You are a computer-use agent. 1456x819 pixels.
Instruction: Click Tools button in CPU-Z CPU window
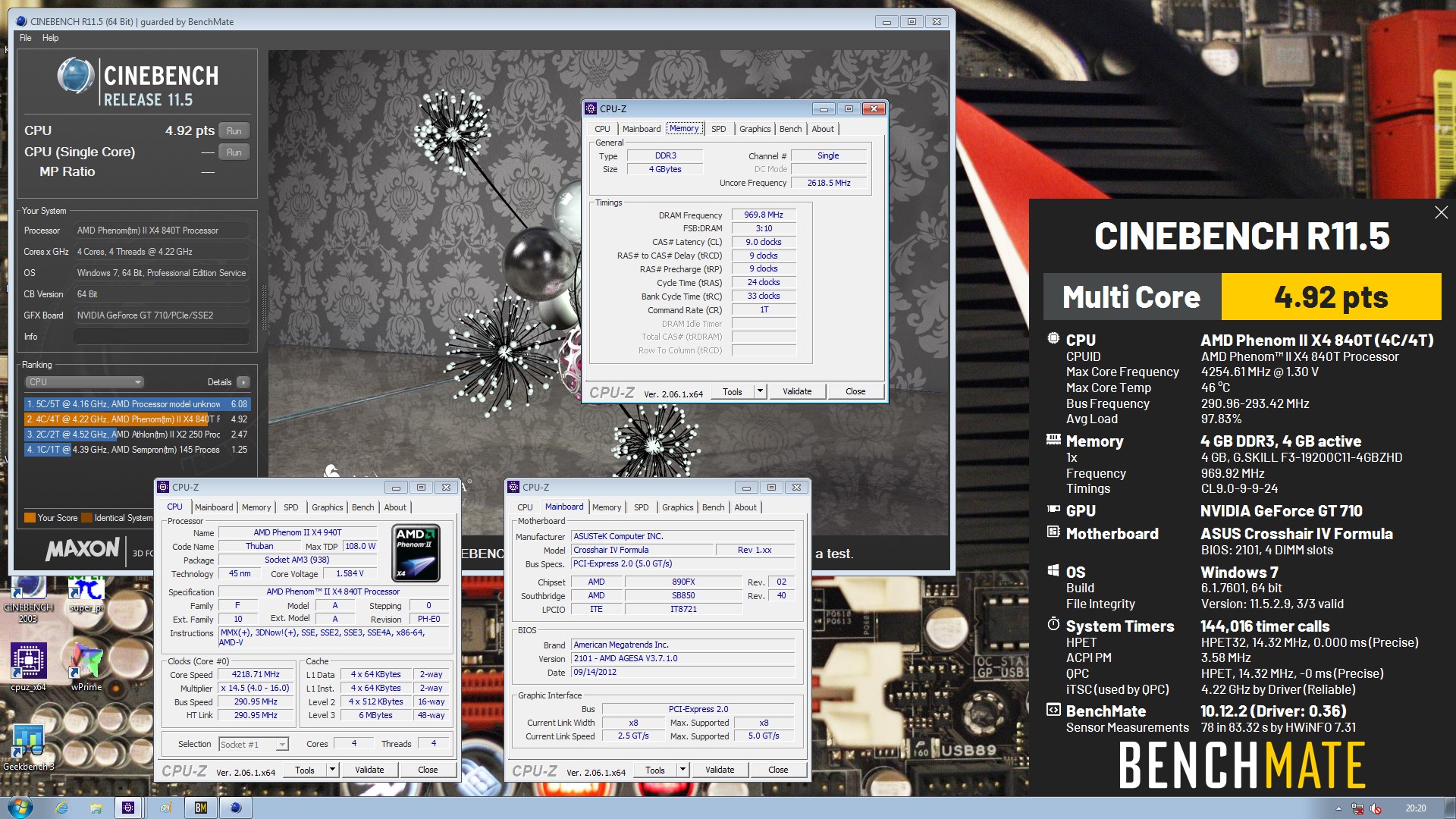pyautogui.click(x=305, y=770)
